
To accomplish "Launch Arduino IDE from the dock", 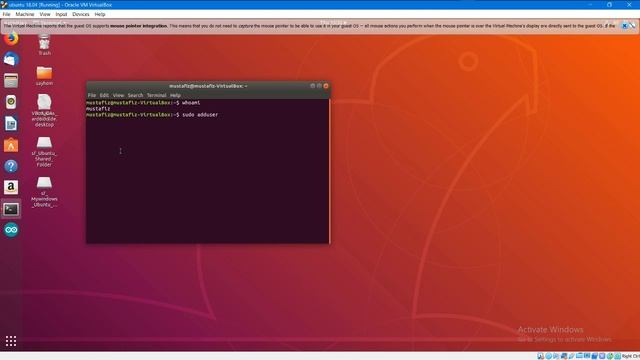I will coord(11,230).
